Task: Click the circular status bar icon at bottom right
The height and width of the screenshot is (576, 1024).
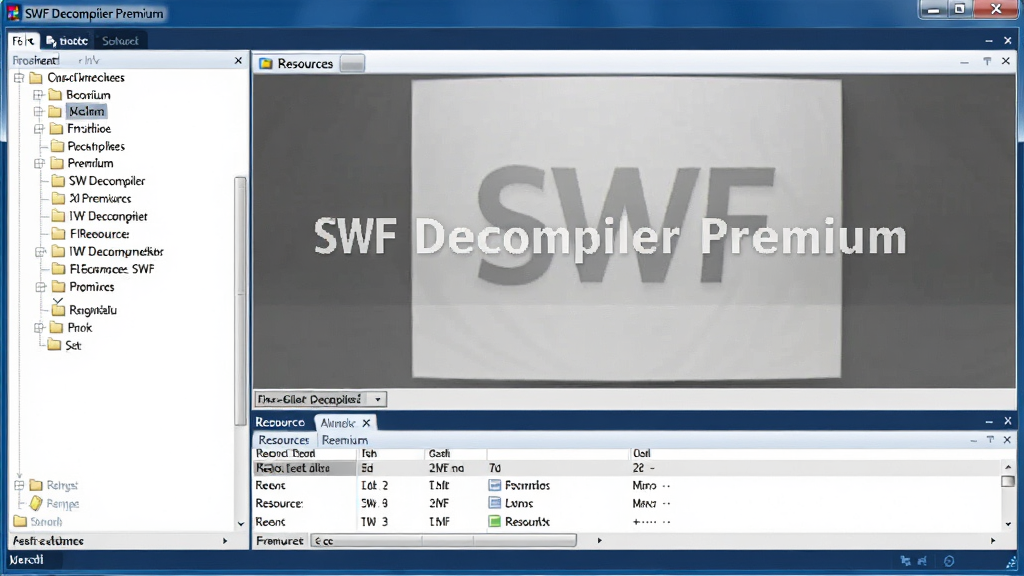Action: pyautogui.click(x=949, y=561)
